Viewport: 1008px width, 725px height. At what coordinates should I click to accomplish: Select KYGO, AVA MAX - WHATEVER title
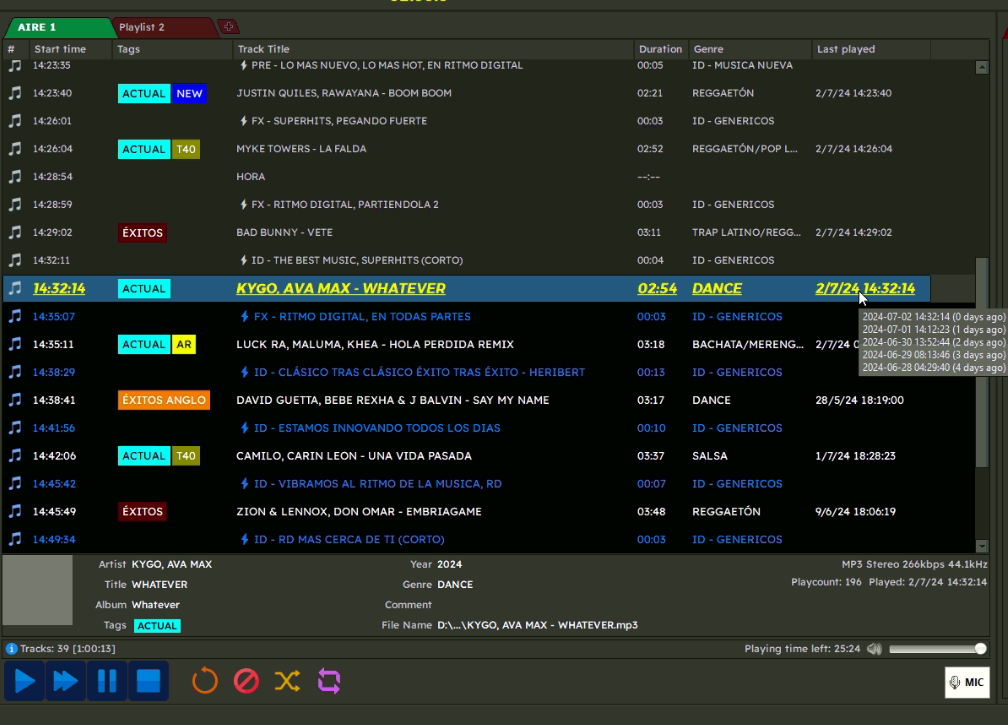341,289
